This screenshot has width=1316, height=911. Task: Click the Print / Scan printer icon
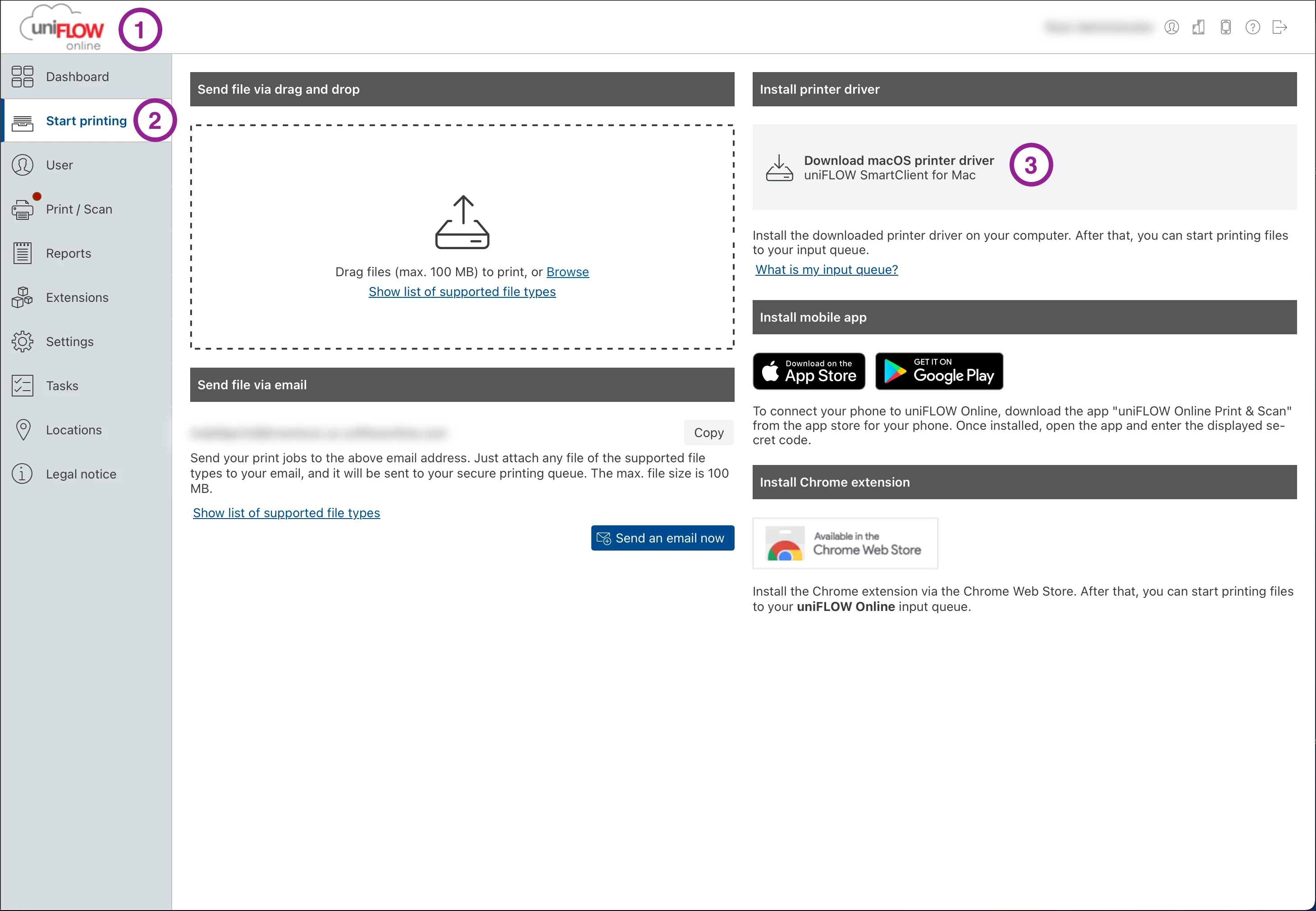[22, 210]
